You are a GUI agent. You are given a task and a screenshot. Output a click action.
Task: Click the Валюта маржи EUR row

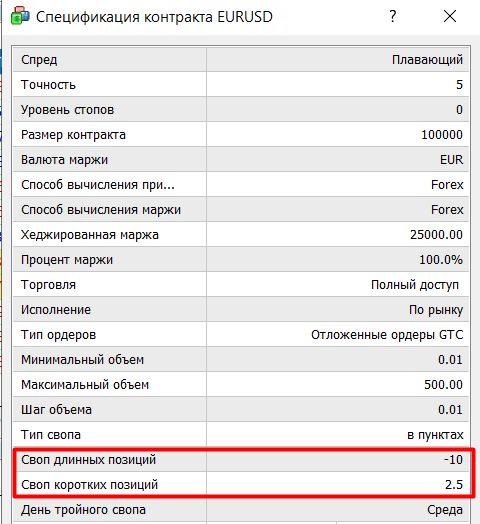tap(241, 160)
